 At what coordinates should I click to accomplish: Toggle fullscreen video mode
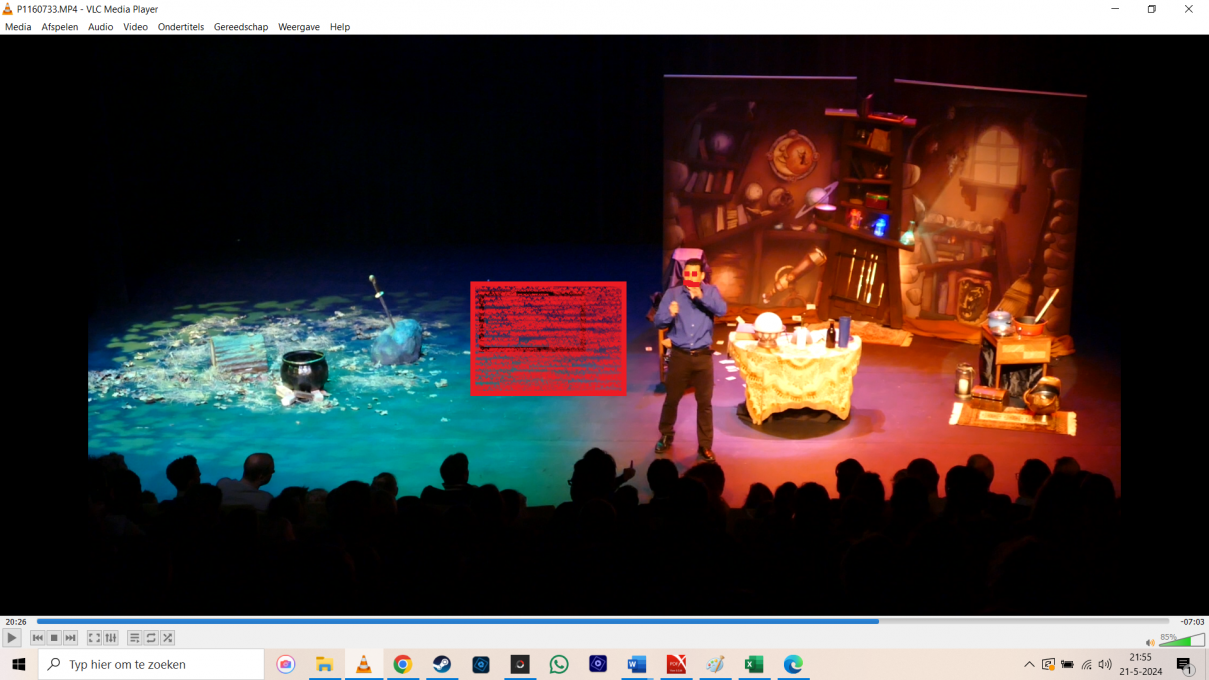tap(94, 638)
